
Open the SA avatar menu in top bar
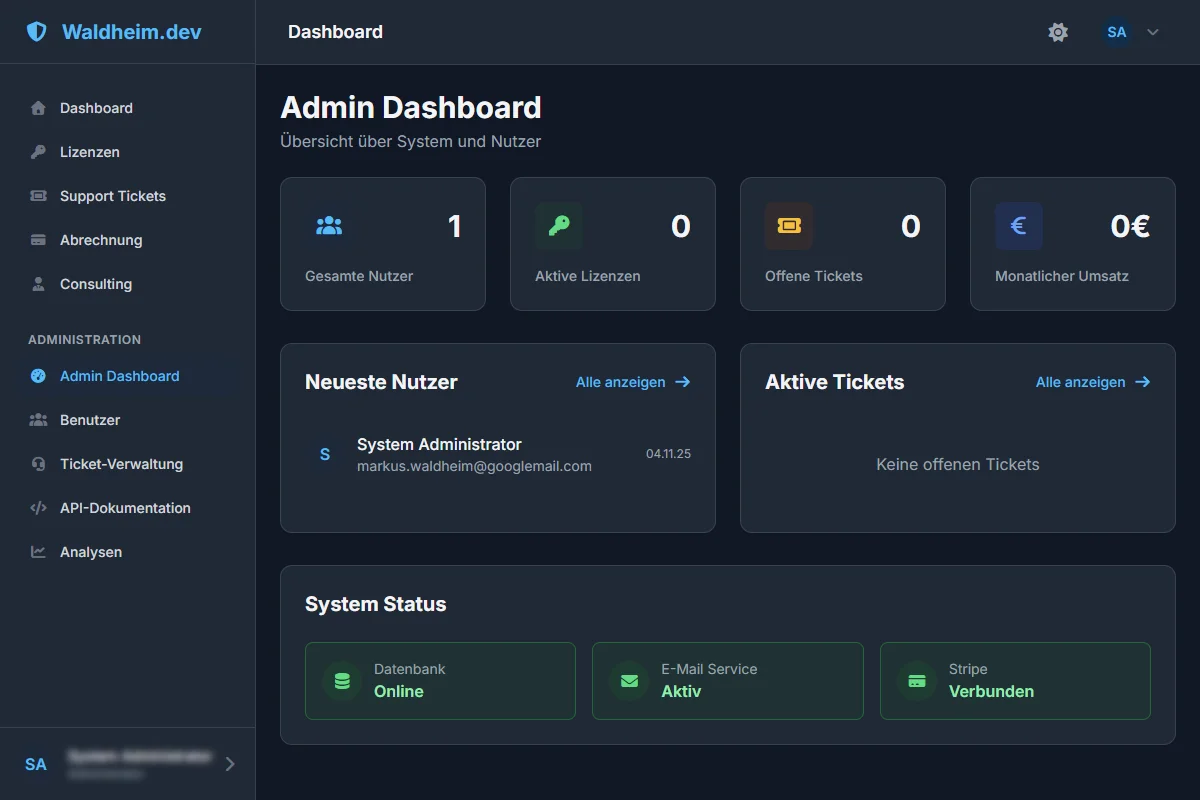(1117, 32)
